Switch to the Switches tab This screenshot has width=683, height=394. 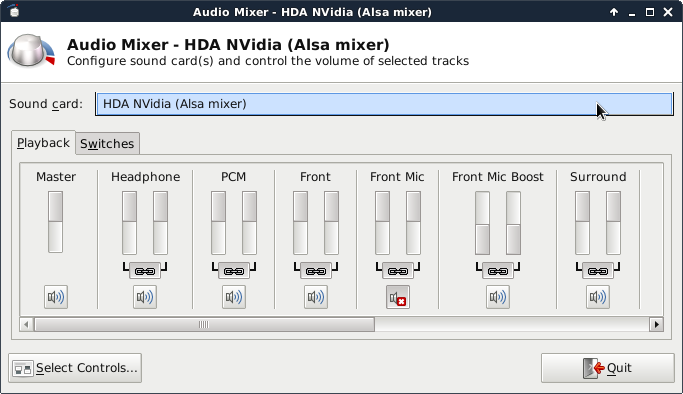(107, 144)
